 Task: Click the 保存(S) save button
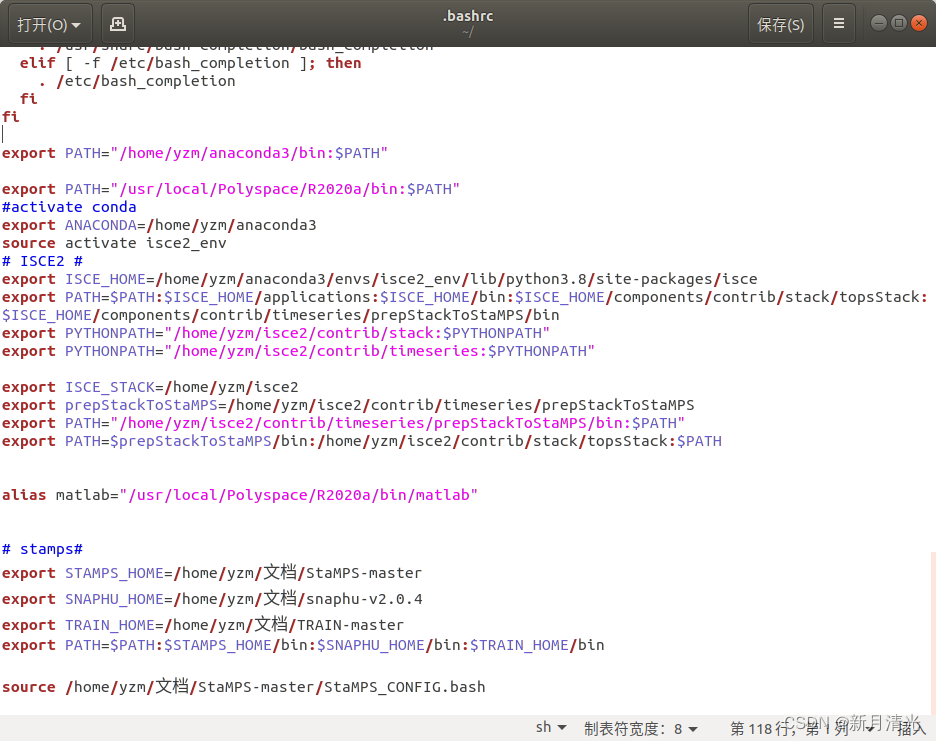(781, 23)
